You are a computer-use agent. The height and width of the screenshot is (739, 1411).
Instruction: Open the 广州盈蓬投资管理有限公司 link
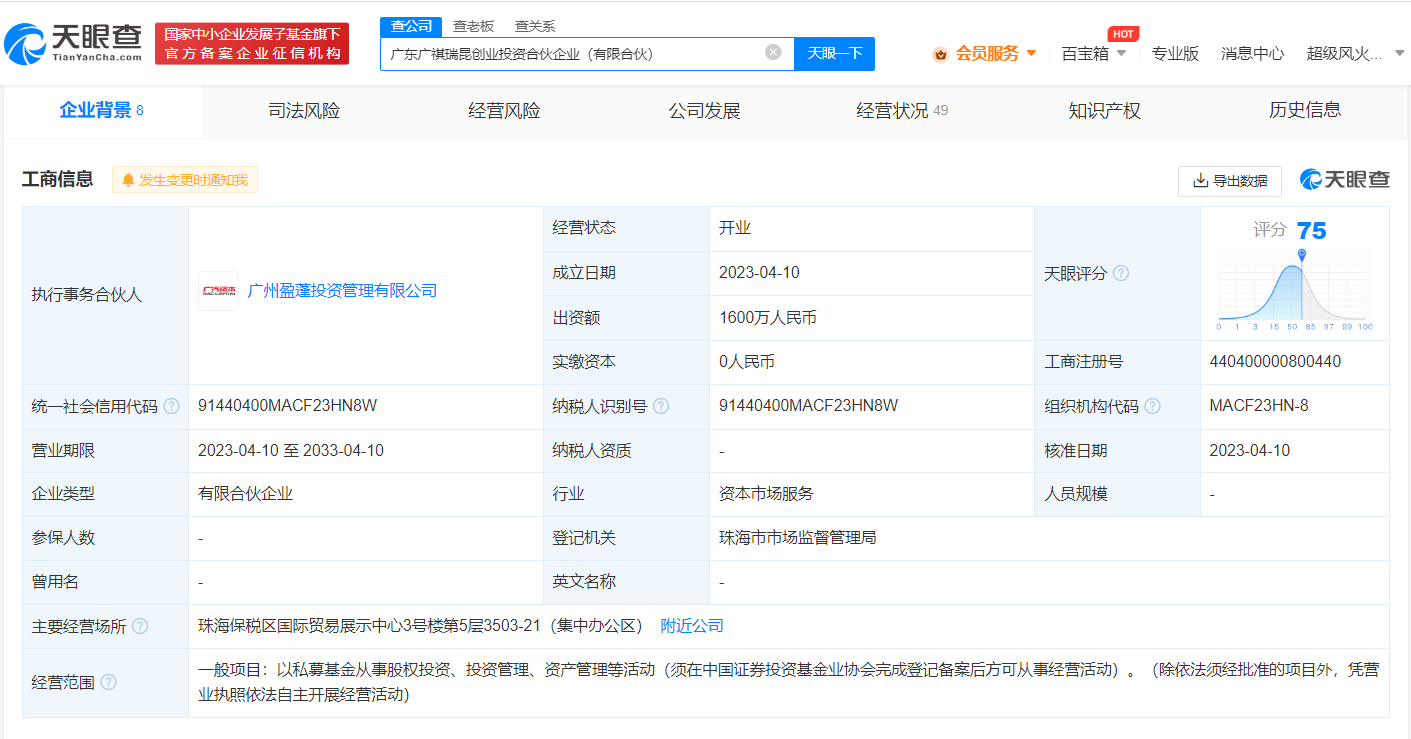pos(342,291)
